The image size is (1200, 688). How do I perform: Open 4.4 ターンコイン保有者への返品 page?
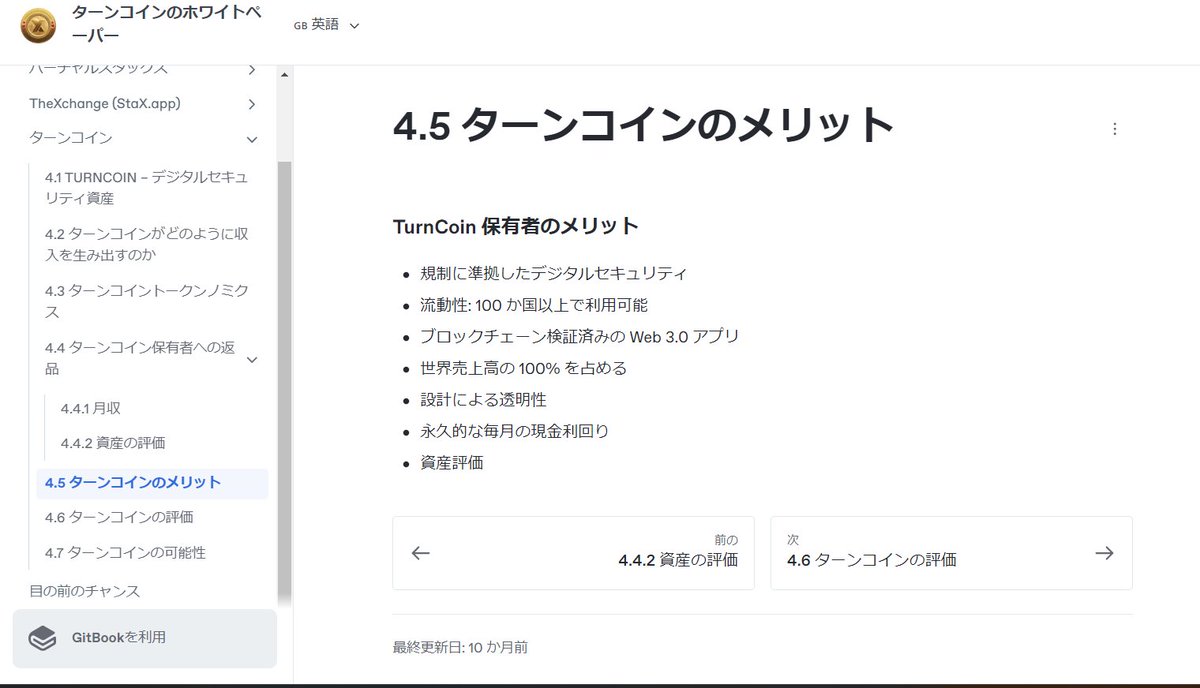[140, 359]
